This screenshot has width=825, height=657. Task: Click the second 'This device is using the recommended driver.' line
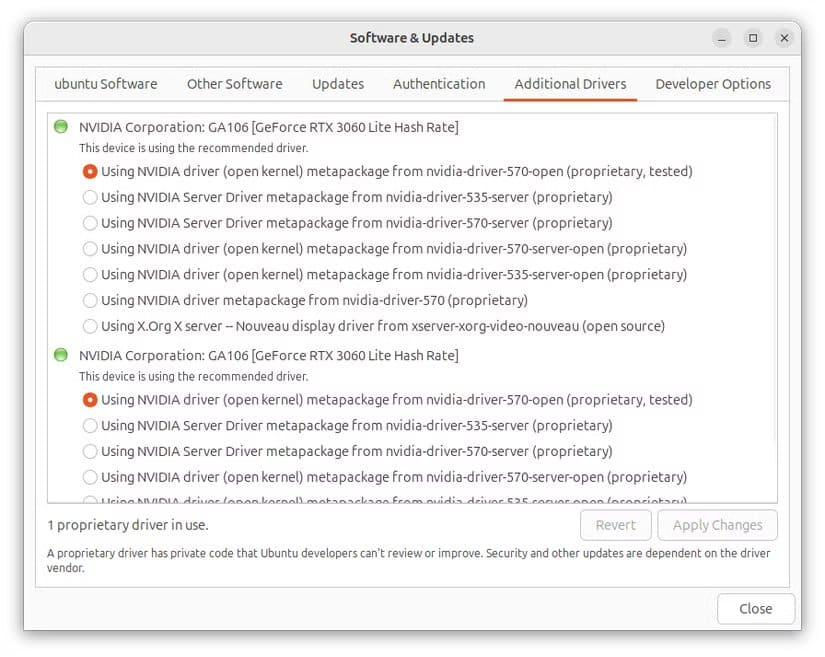pos(194,377)
